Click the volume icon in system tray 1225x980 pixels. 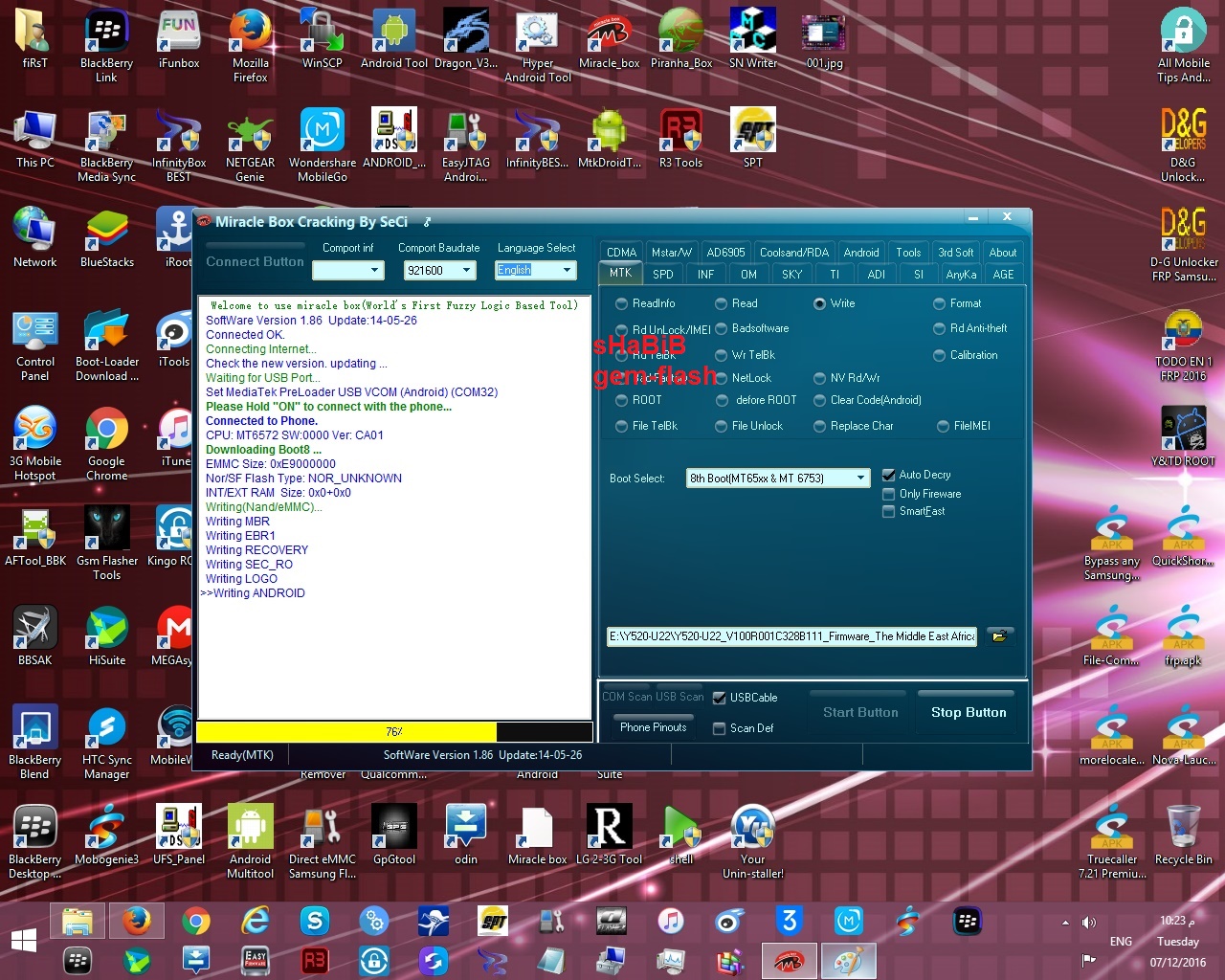(x=1089, y=923)
